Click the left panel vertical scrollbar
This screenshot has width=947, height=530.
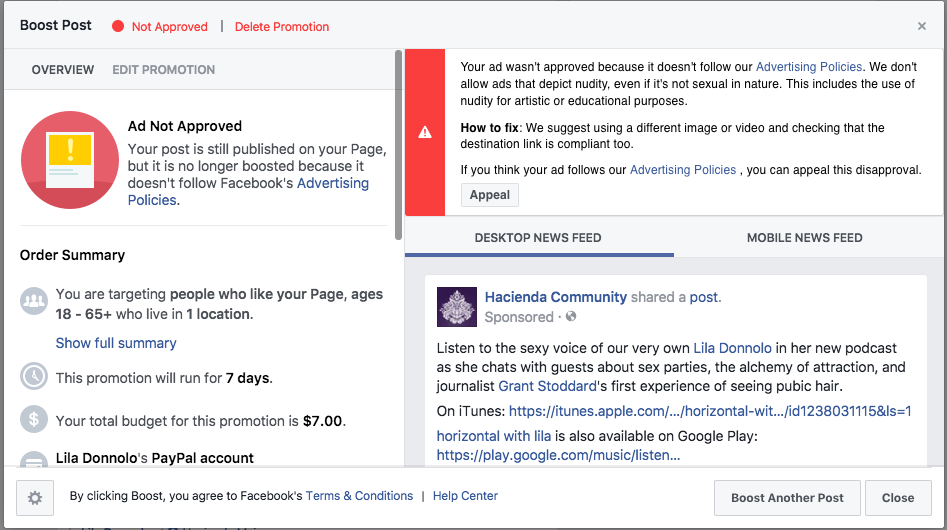tap(398, 145)
